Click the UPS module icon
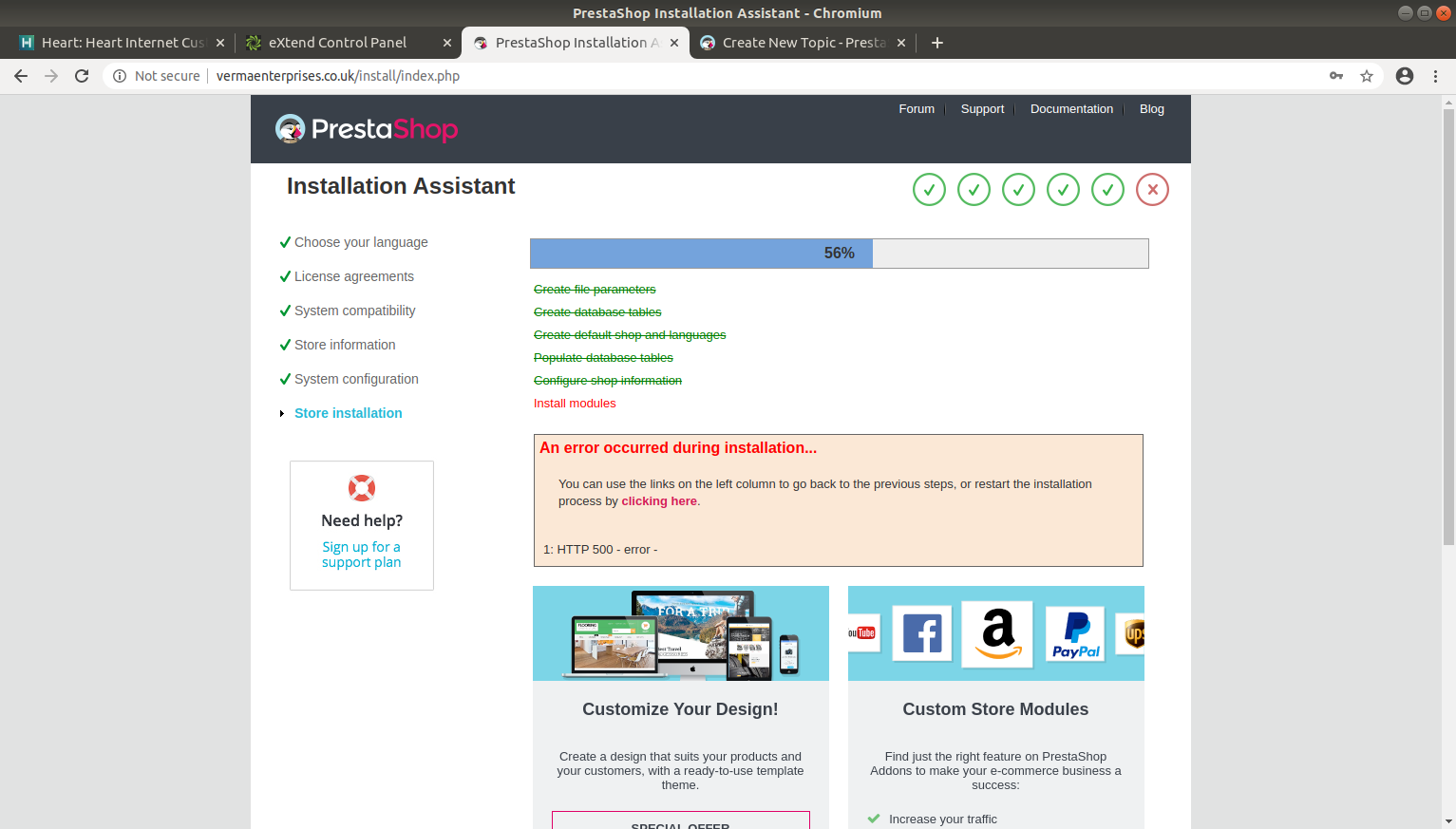Viewport: 1456px width, 829px height. click(x=1130, y=633)
